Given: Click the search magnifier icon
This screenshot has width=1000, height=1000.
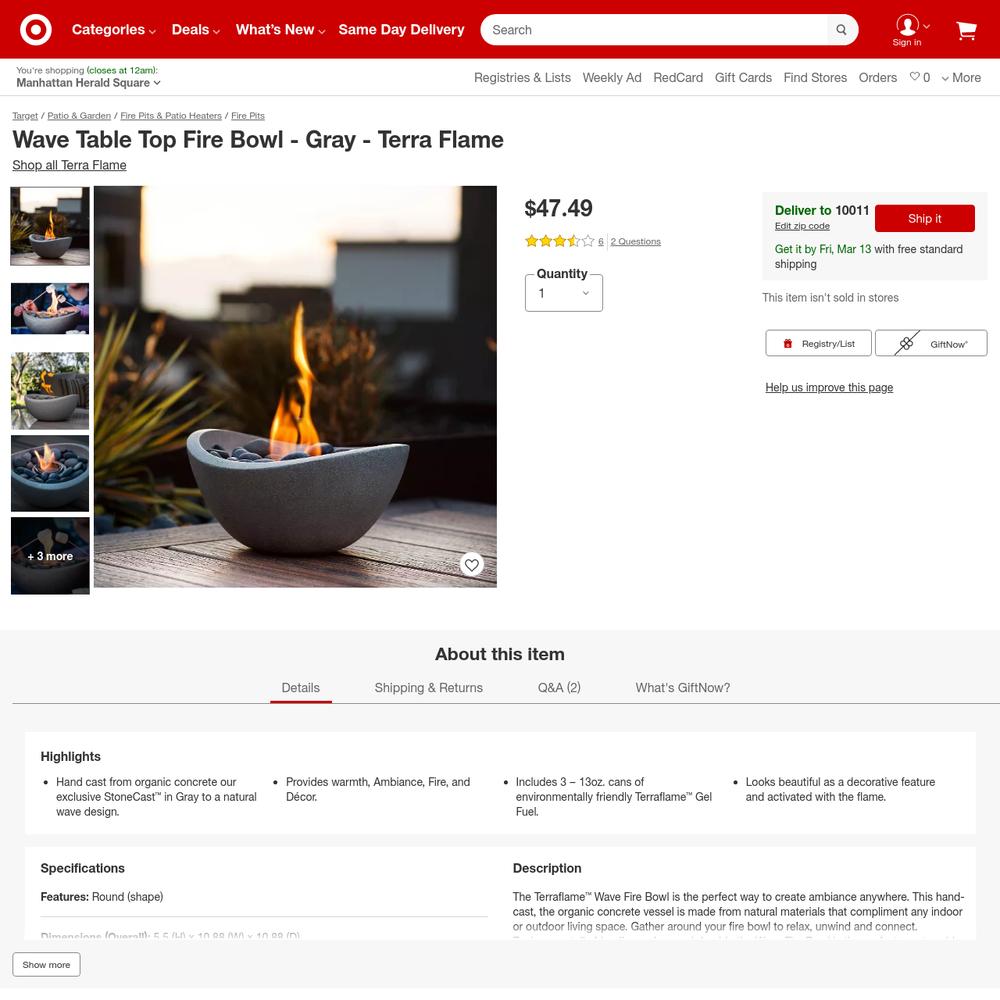Looking at the screenshot, I should 841,29.
